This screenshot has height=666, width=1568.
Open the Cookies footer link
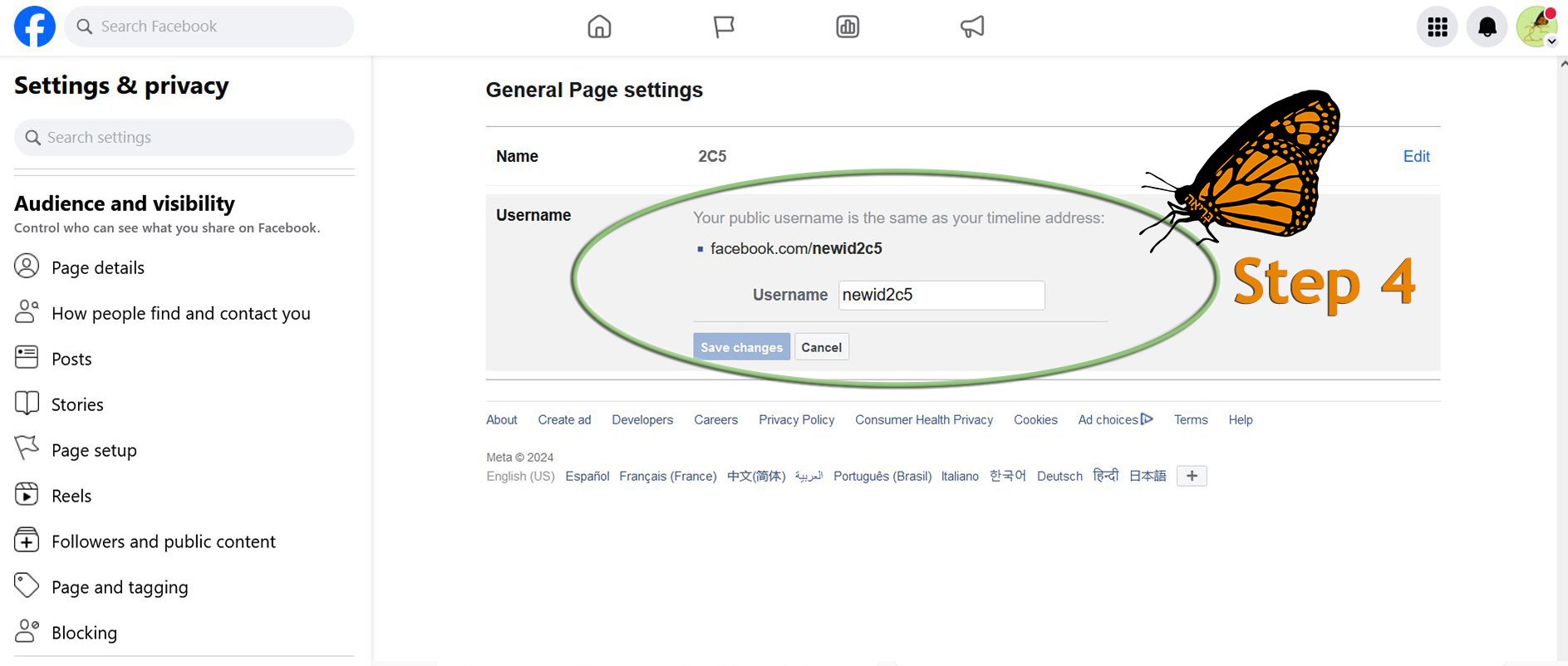tap(1035, 419)
